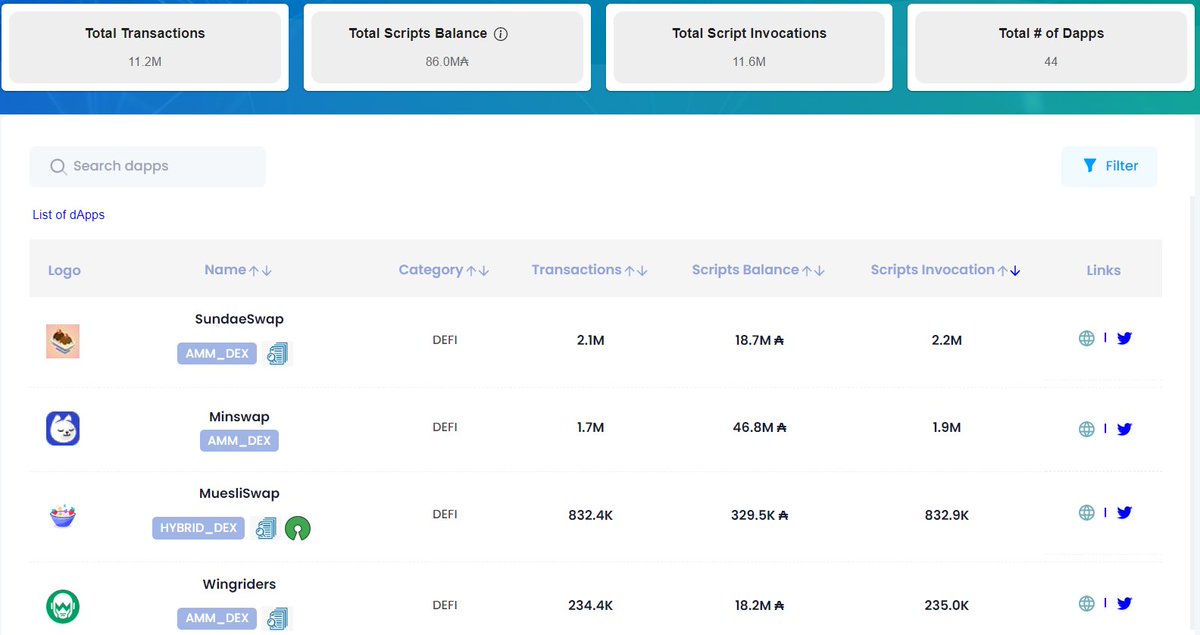Sort table by Name column
This screenshot has width=1200, height=635.
[238, 270]
